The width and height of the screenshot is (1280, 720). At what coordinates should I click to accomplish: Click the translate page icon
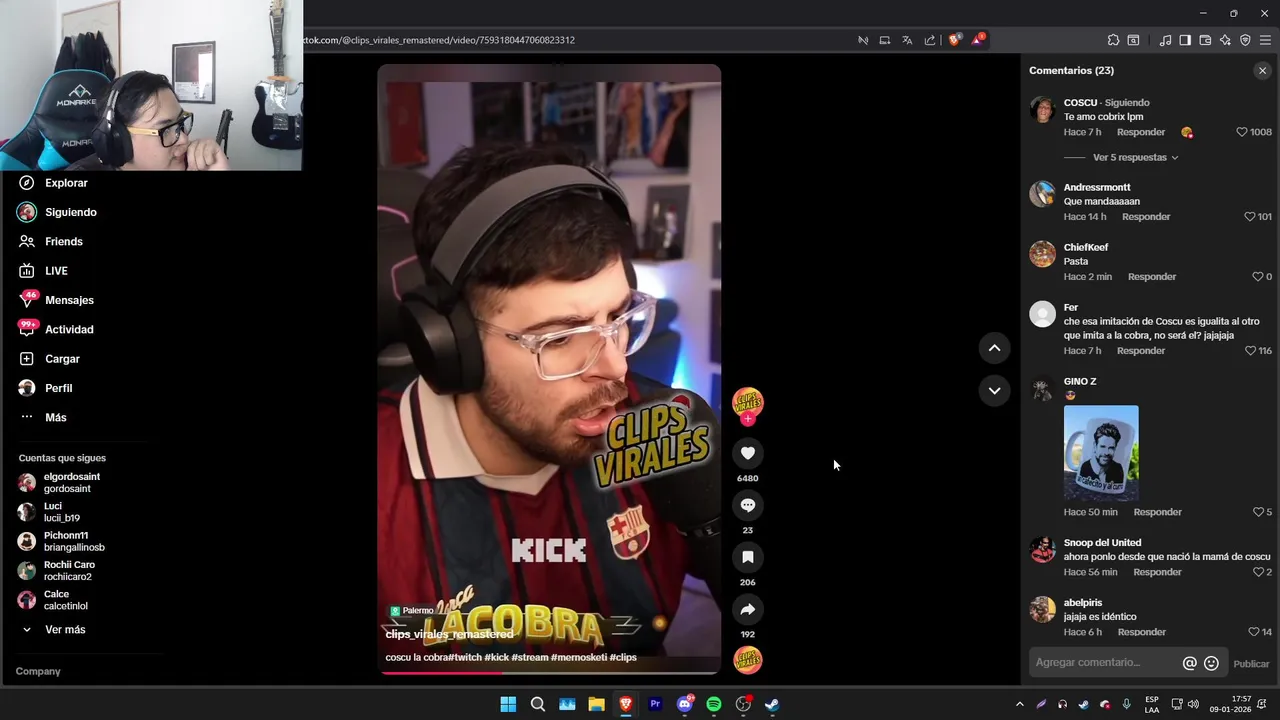907,40
